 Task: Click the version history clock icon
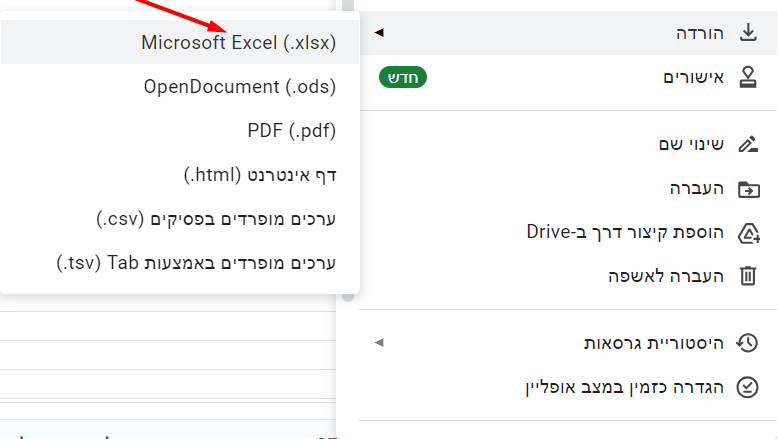click(747, 343)
